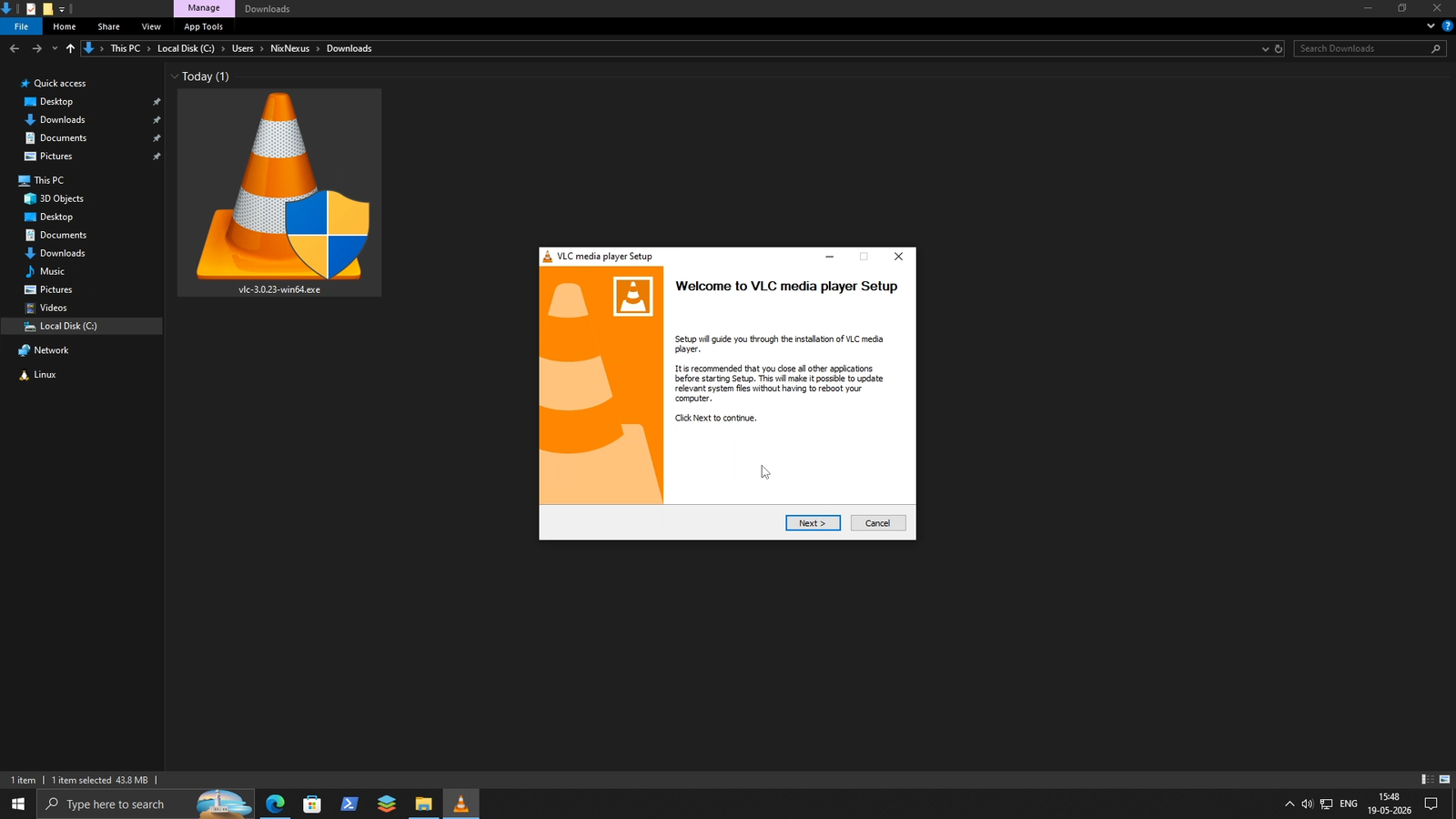Screen dimensions: 1456x819
Task: Switch to the Home ribbon tab
Action: click(x=65, y=26)
